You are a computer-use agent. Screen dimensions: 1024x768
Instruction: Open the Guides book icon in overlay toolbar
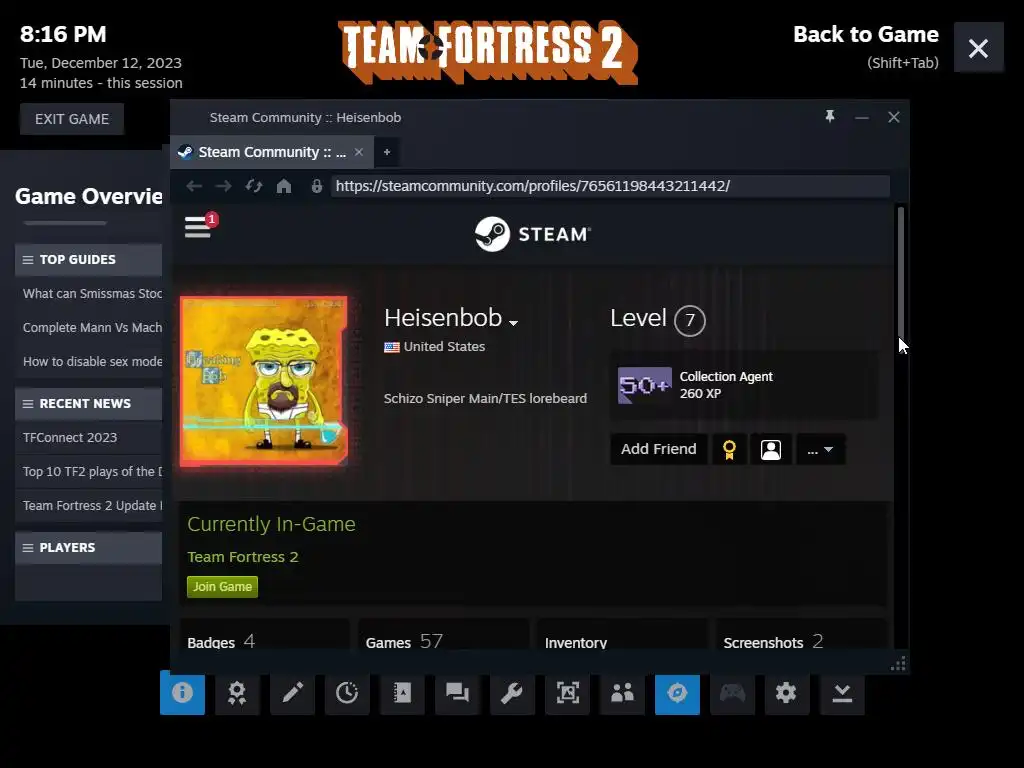click(402, 693)
